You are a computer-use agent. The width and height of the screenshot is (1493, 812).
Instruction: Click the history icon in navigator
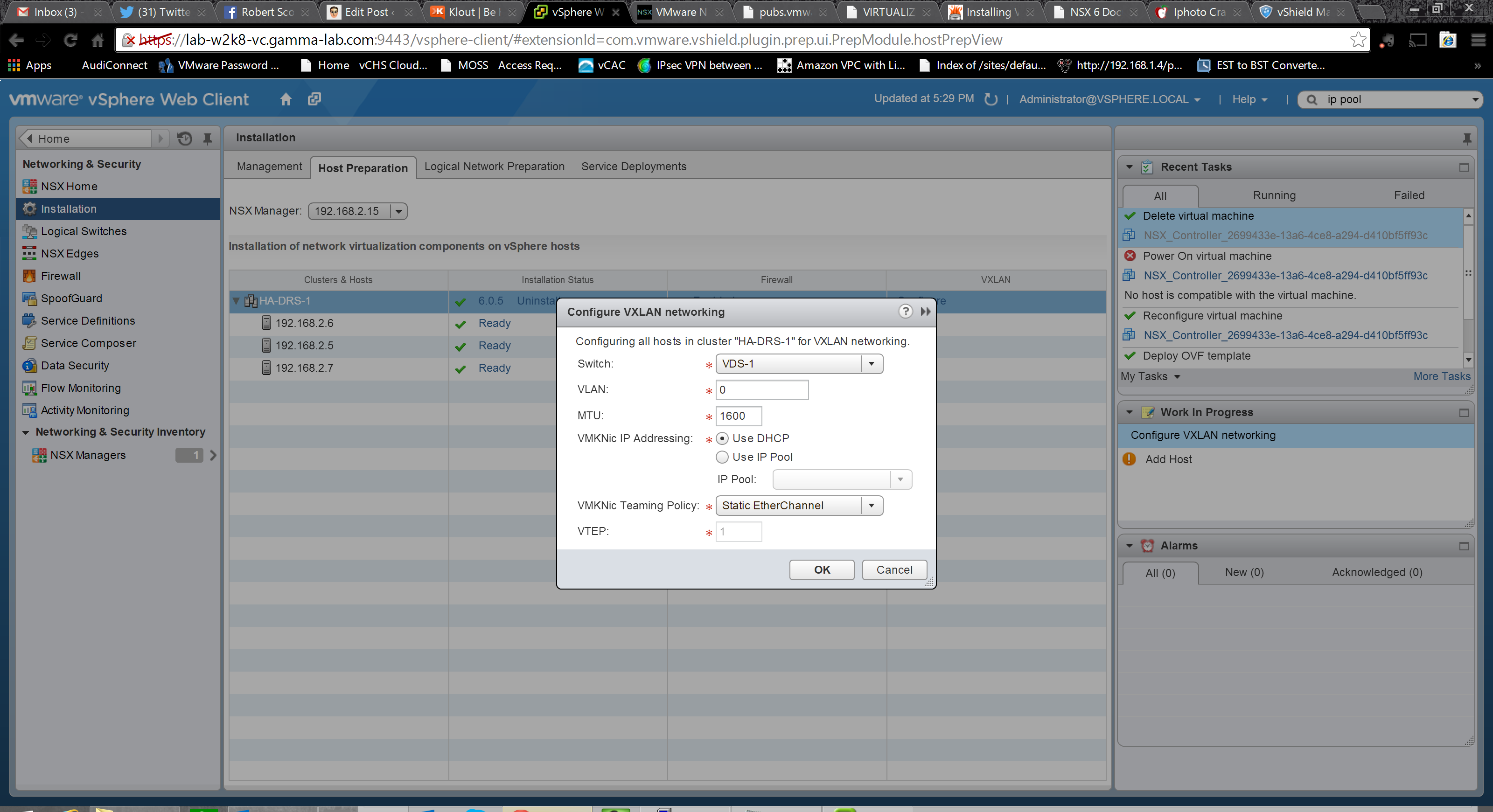(184, 139)
